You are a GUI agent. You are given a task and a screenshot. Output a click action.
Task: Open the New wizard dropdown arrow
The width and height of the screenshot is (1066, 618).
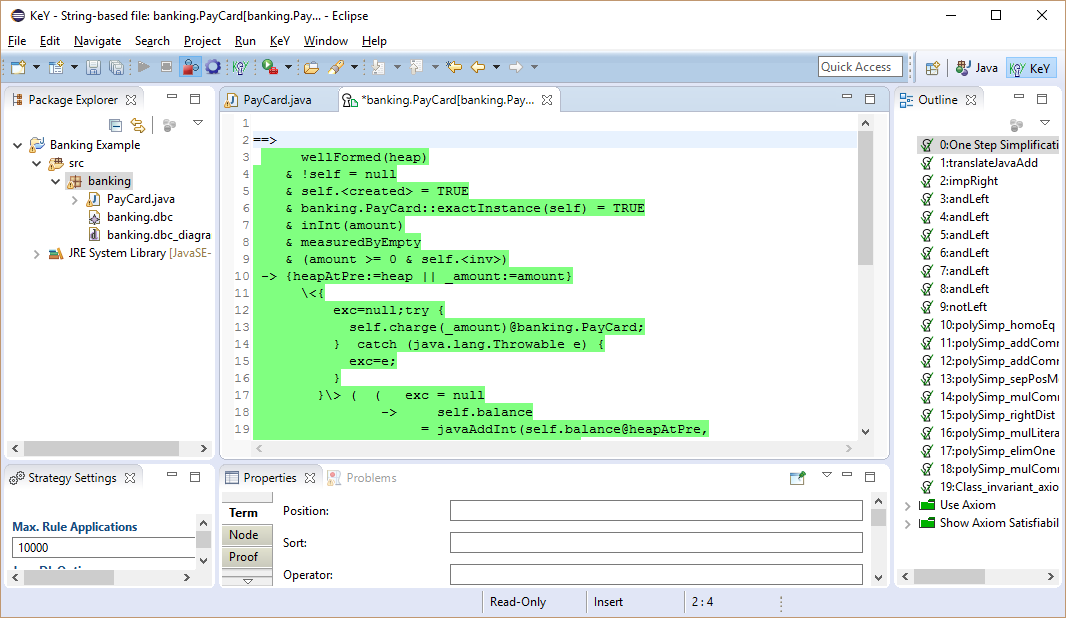[36, 67]
